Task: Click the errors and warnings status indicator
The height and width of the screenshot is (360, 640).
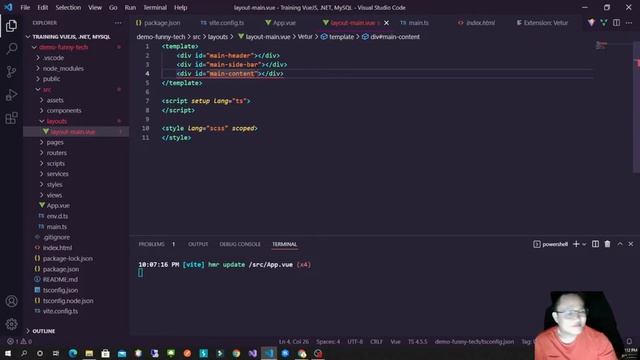Action: pos(20,342)
